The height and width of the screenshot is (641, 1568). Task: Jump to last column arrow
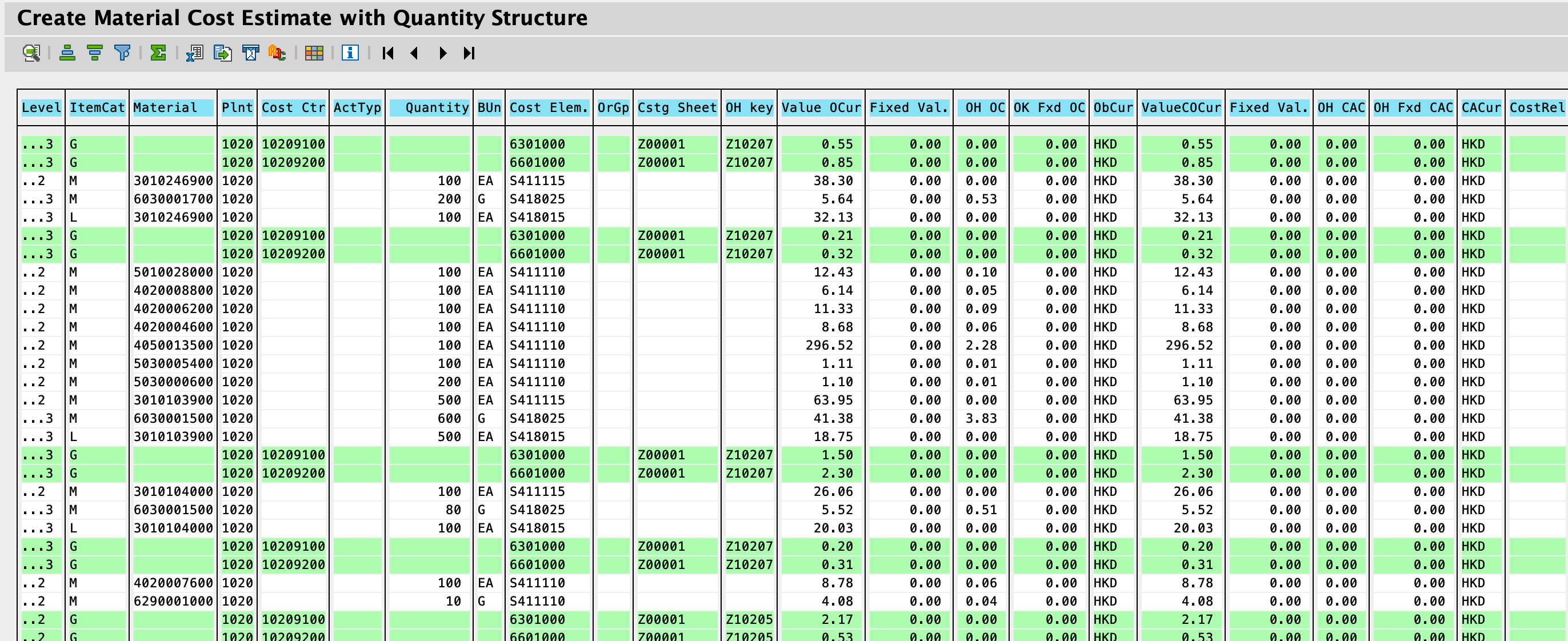tap(469, 53)
